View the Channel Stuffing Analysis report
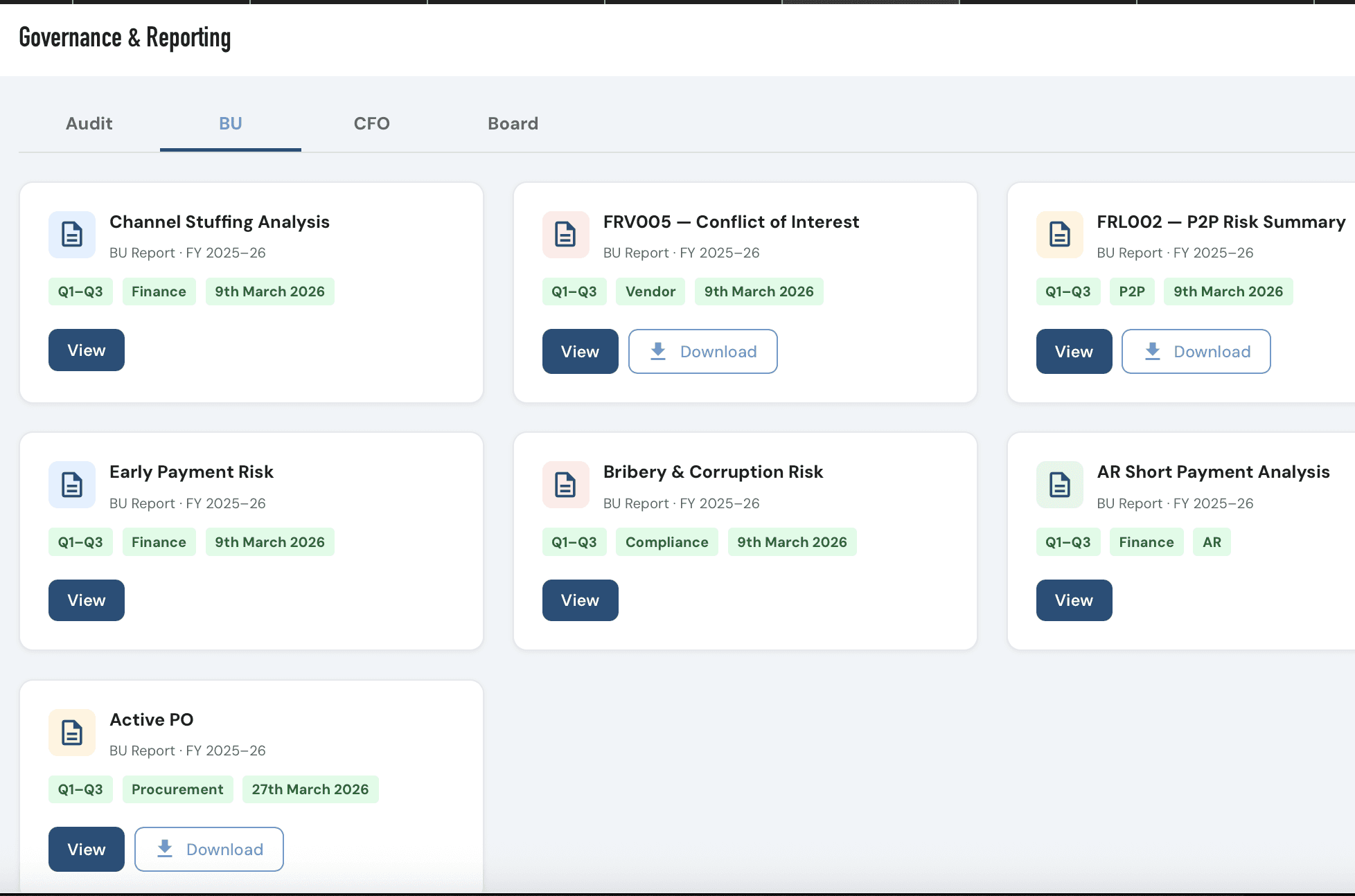The width and height of the screenshot is (1355, 896). pos(87,350)
